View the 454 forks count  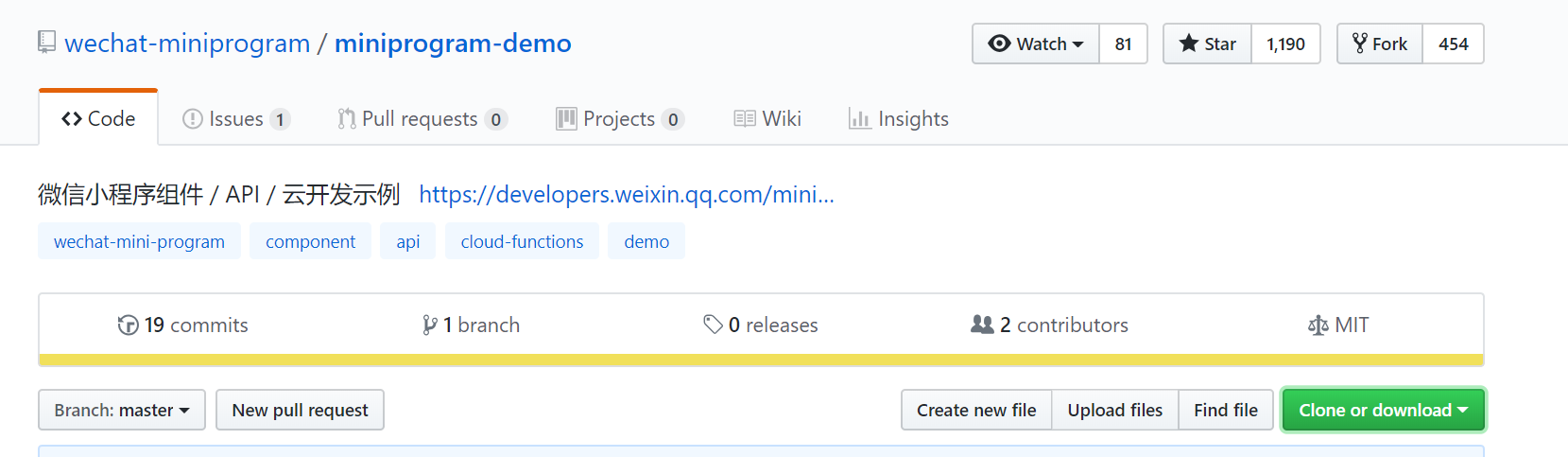click(x=1453, y=44)
